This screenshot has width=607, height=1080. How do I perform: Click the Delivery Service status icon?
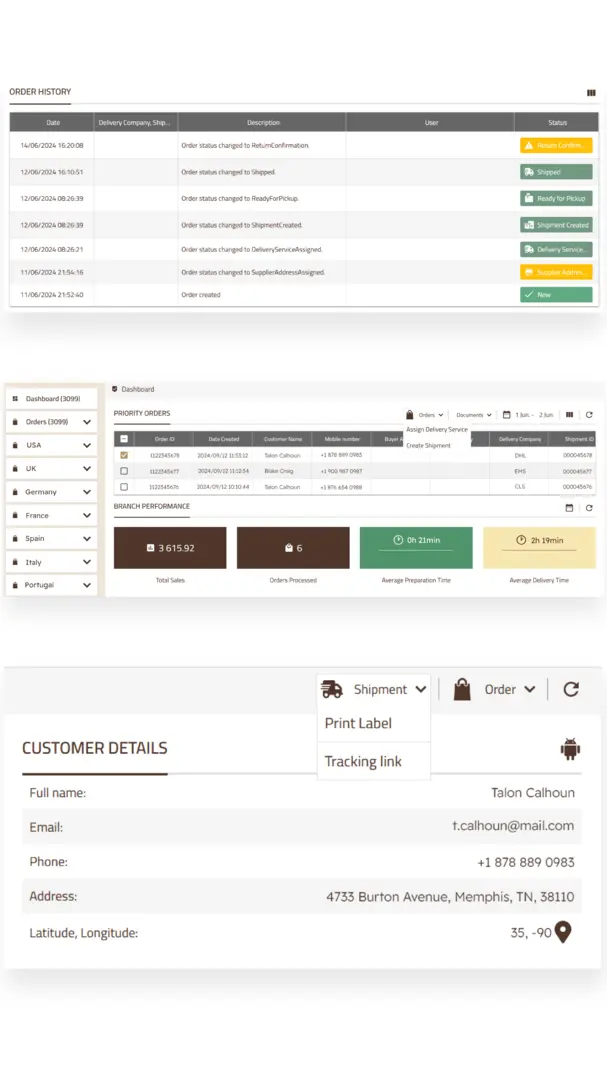(x=528, y=249)
